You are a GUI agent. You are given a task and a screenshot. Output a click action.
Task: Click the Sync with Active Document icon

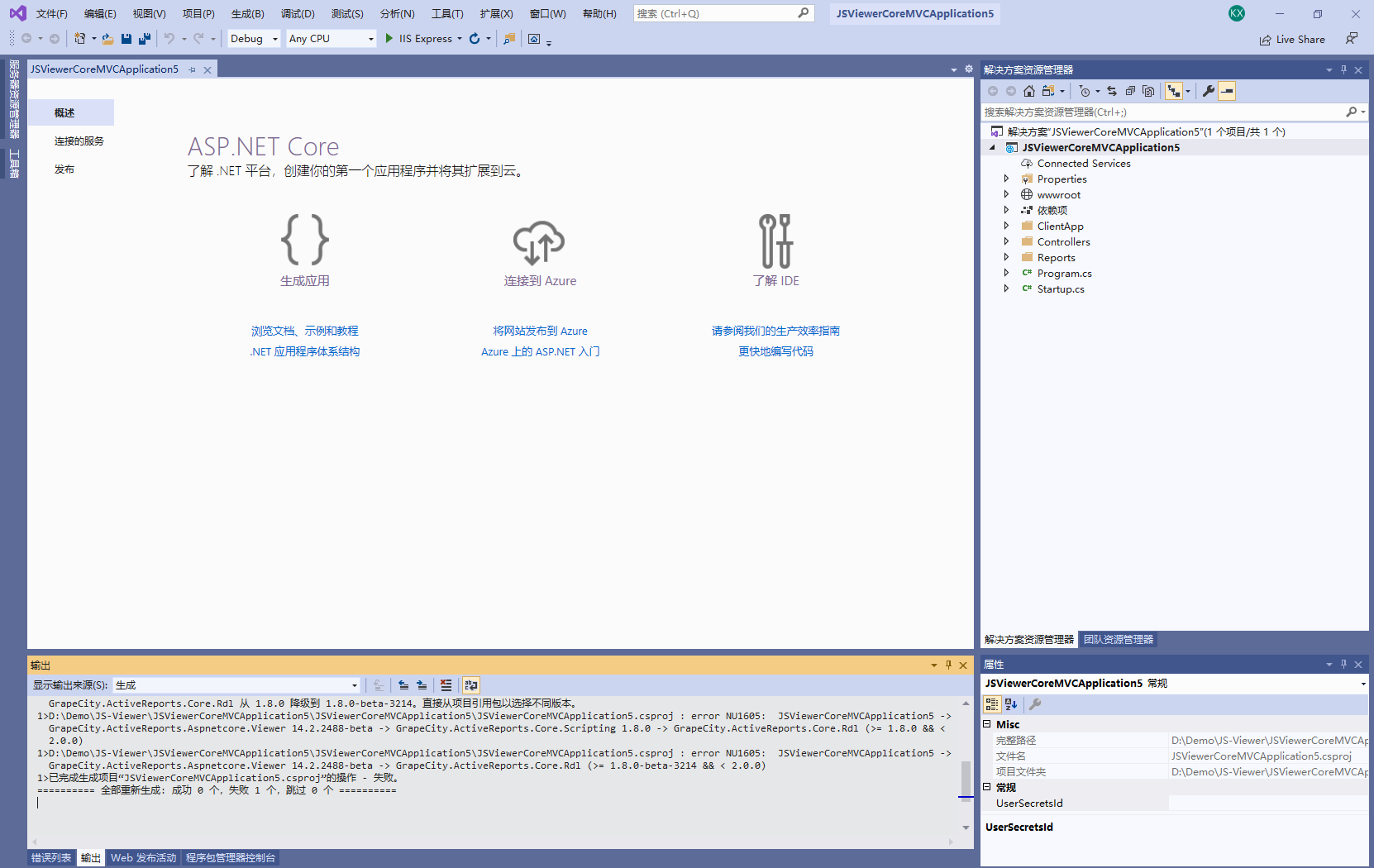click(1112, 91)
